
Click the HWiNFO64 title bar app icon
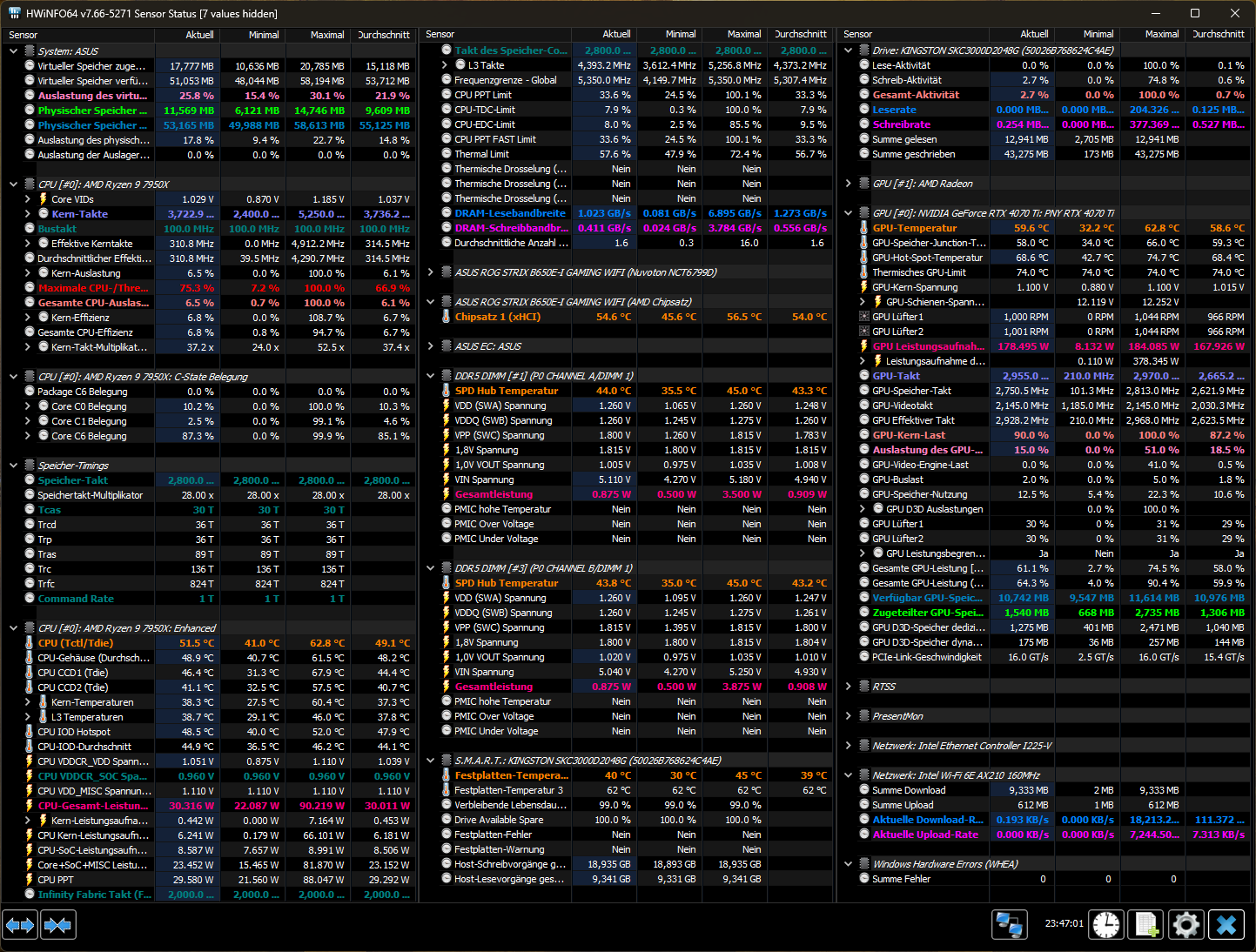(x=14, y=13)
